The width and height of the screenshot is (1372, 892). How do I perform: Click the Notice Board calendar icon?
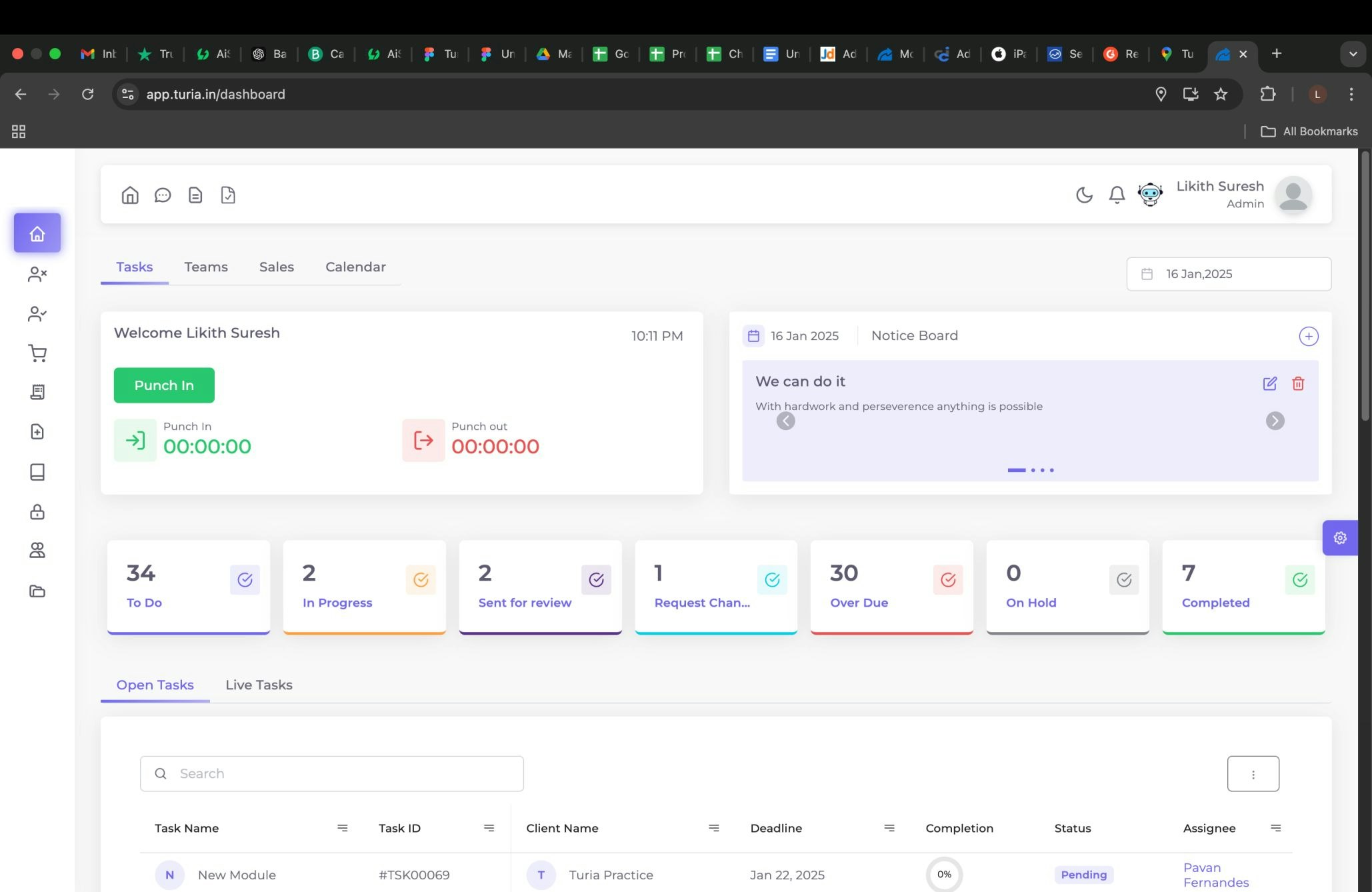click(753, 336)
